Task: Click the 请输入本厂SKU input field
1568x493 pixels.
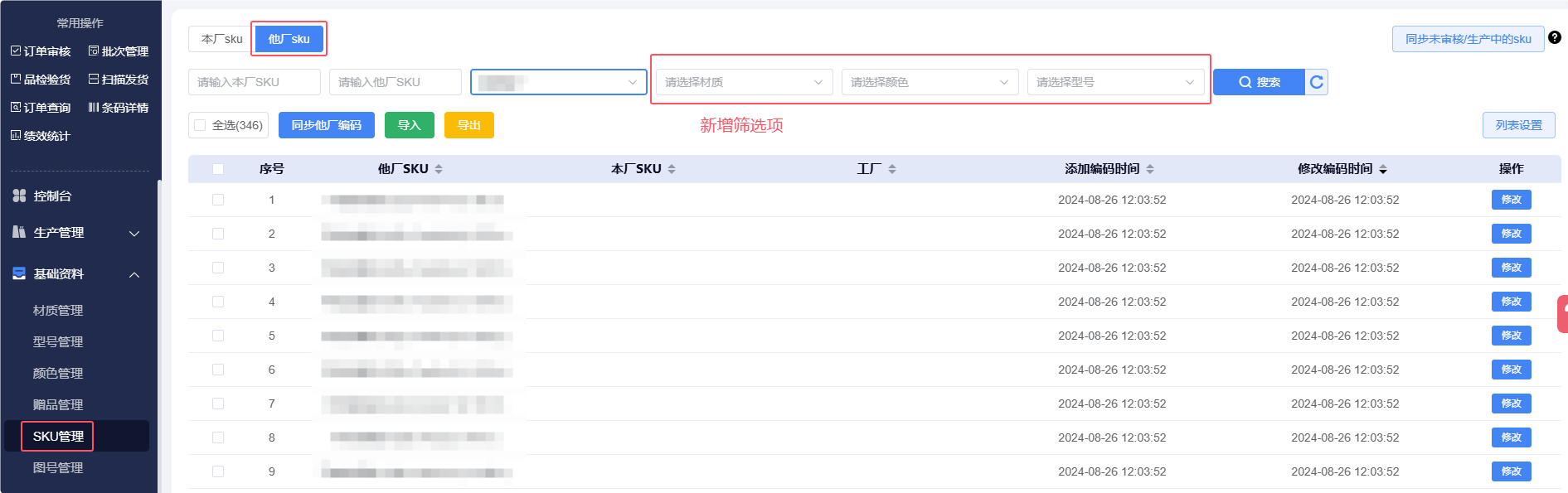Action: point(254,82)
